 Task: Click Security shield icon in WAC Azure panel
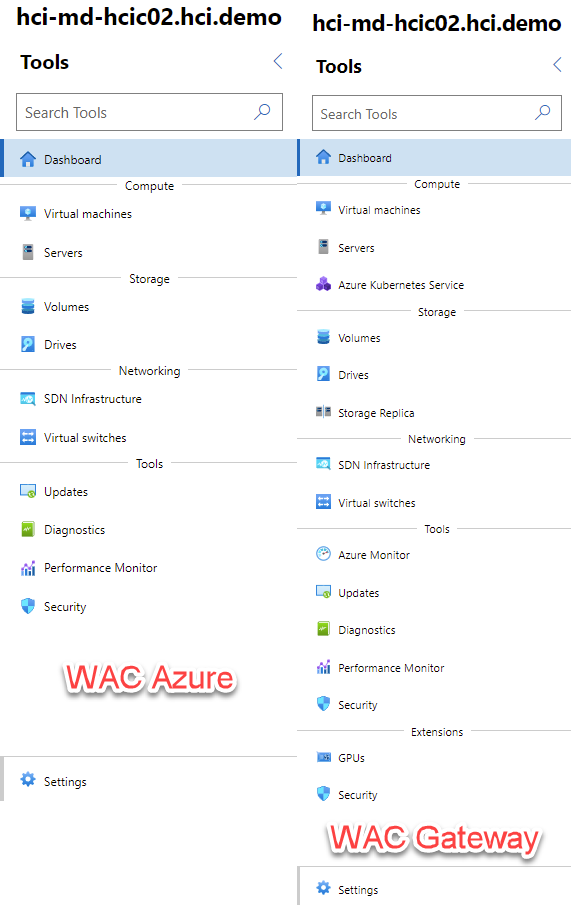click(28, 606)
